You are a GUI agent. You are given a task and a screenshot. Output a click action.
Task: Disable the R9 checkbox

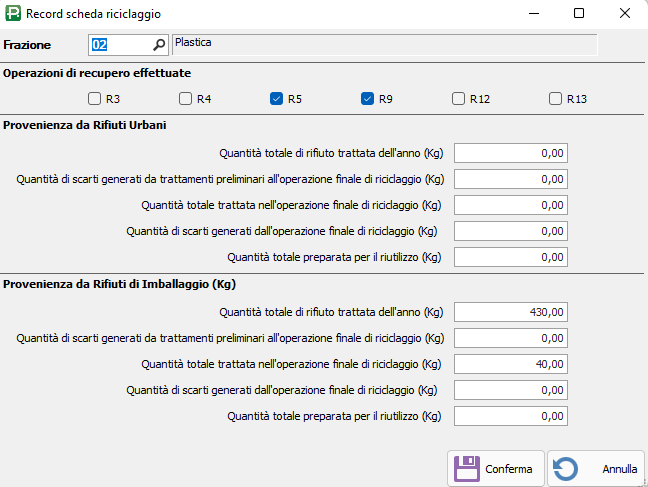click(x=367, y=99)
